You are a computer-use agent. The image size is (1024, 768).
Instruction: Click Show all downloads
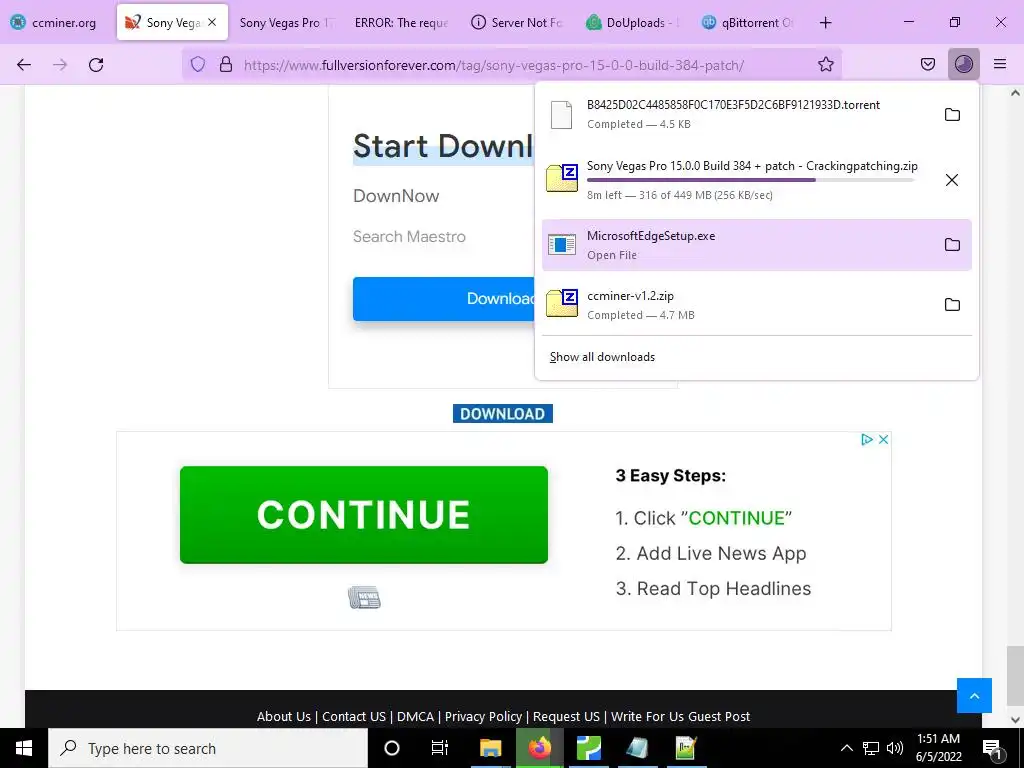click(602, 357)
